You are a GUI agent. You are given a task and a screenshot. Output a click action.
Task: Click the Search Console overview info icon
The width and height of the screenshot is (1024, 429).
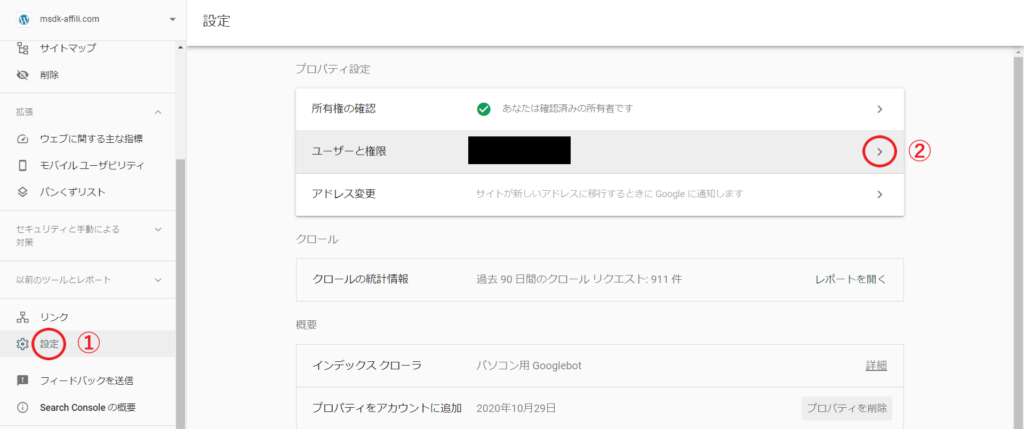(23, 407)
